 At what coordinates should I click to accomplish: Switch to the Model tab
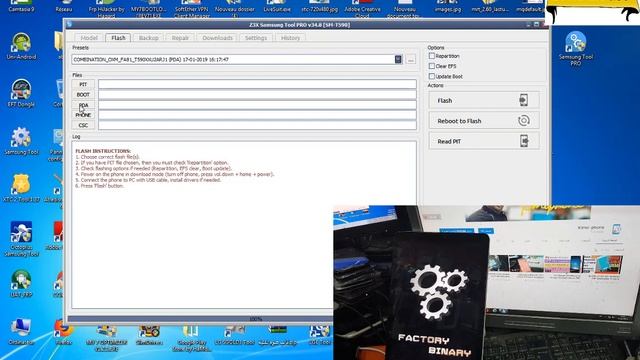[89, 38]
